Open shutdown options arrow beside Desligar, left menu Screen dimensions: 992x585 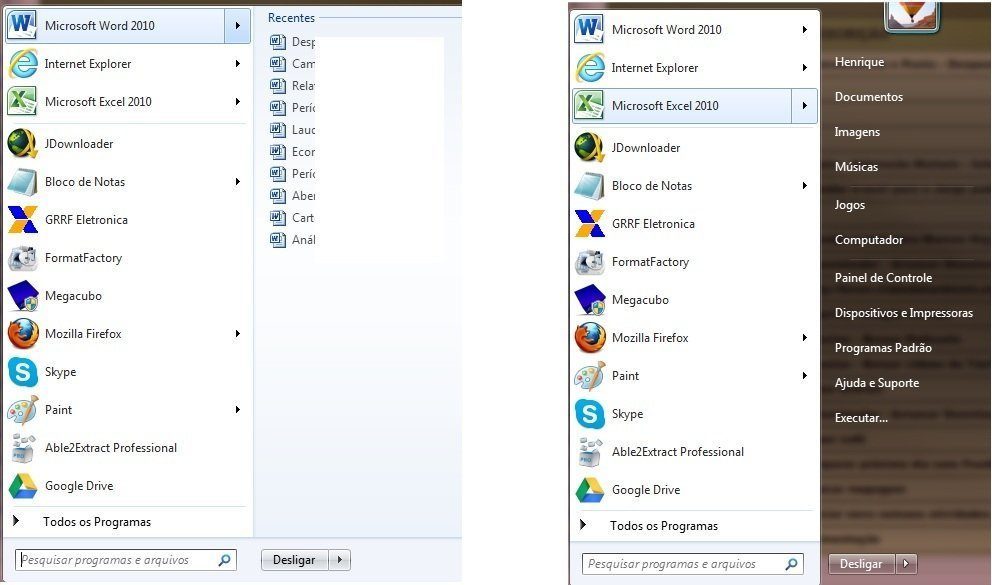point(340,560)
